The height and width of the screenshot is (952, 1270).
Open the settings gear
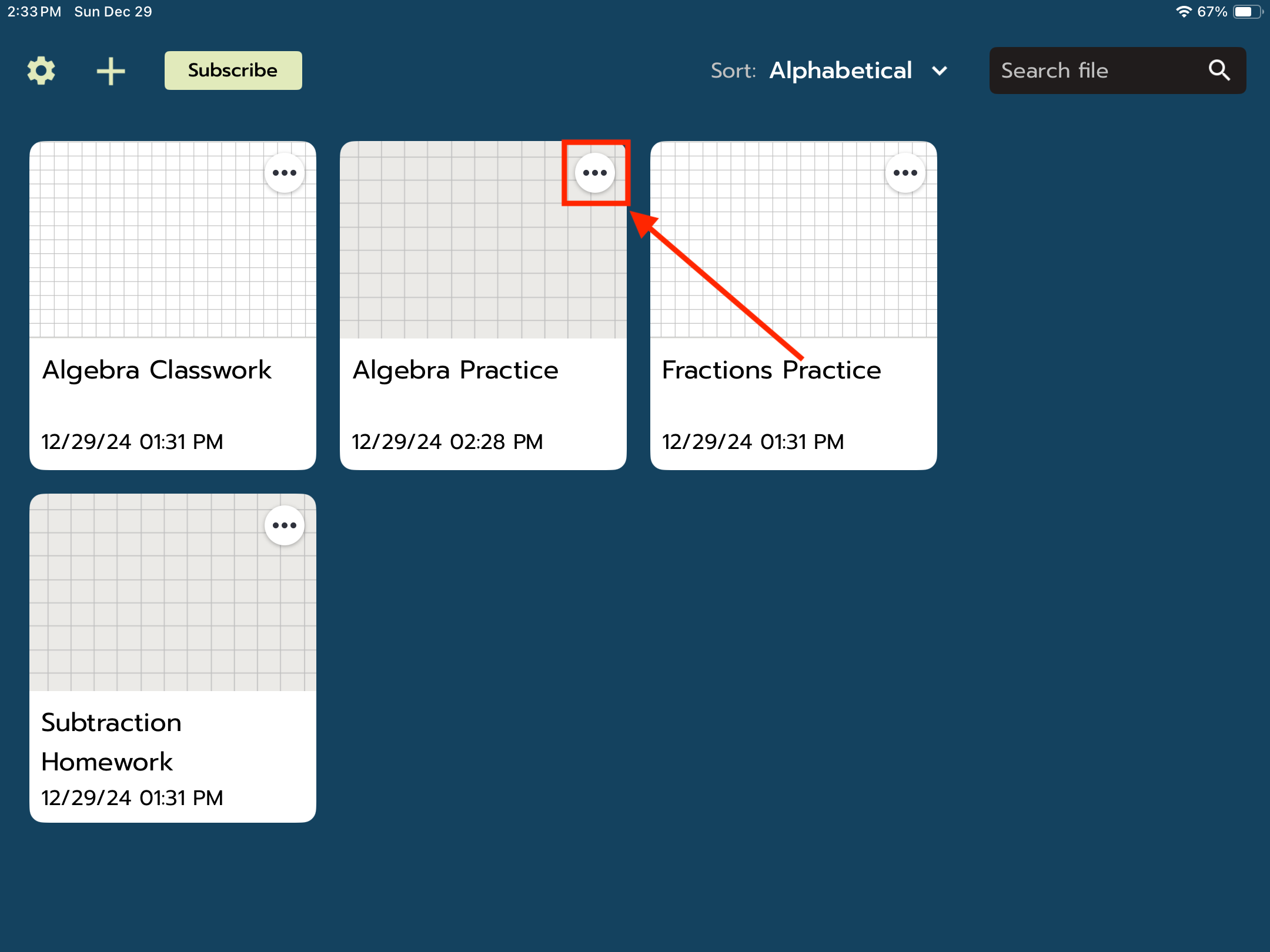click(41, 70)
